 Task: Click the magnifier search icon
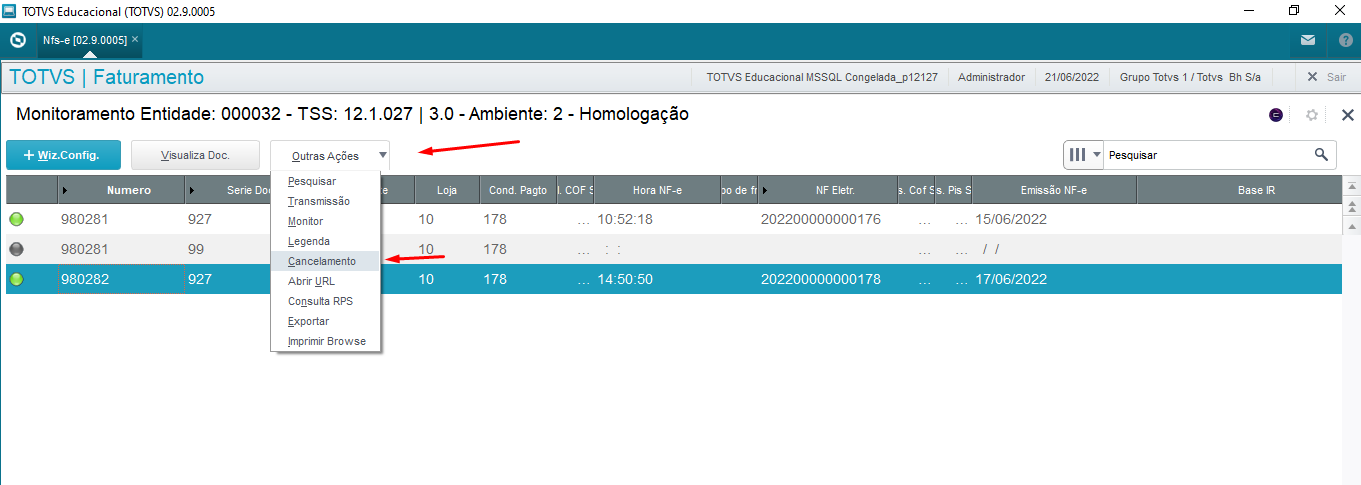click(1321, 154)
